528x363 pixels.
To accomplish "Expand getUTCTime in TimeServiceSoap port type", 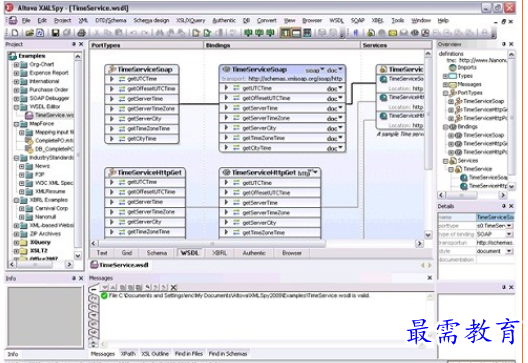I will (x=112, y=79).
